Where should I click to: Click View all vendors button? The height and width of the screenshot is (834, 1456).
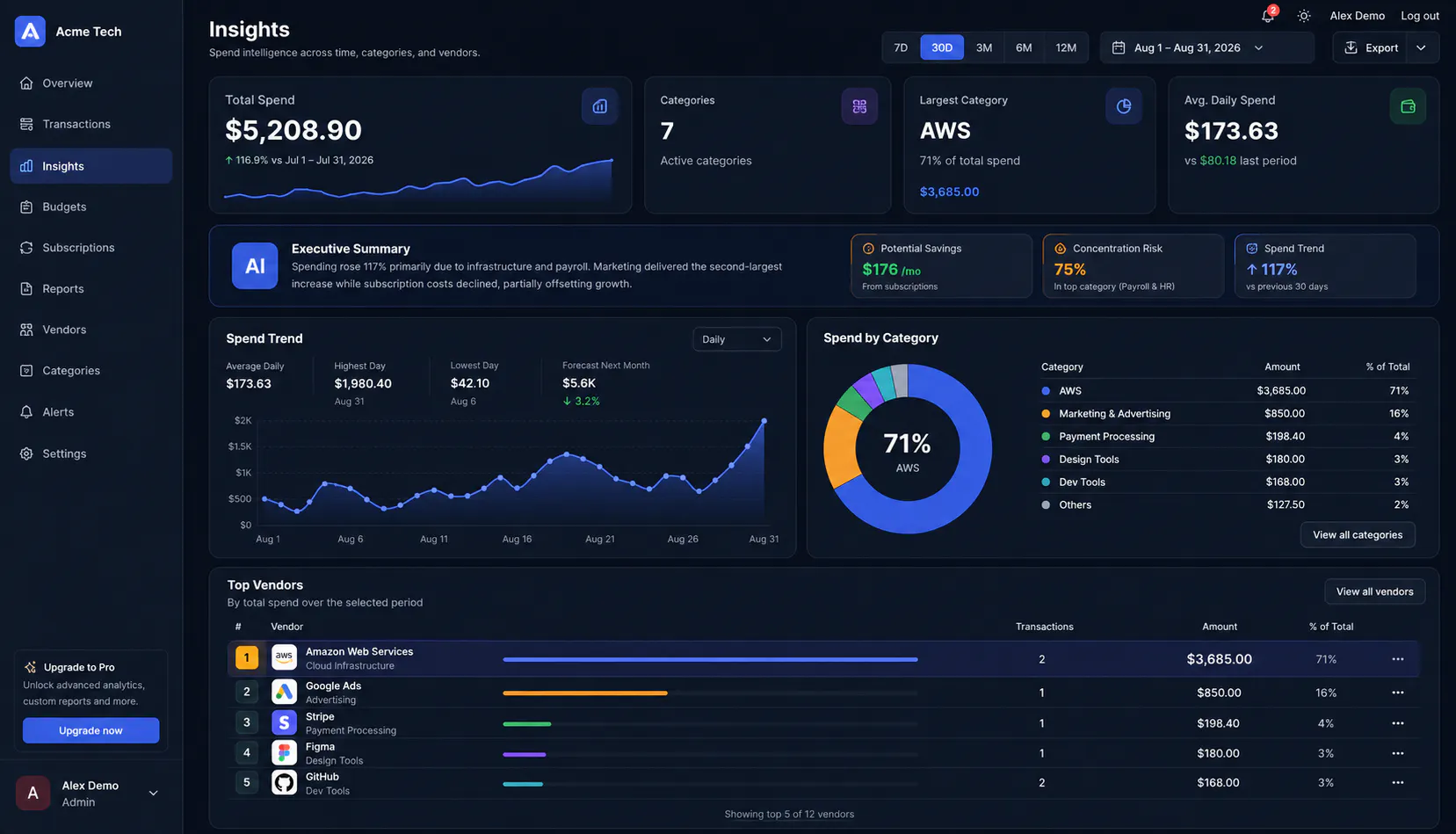tap(1374, 591)
